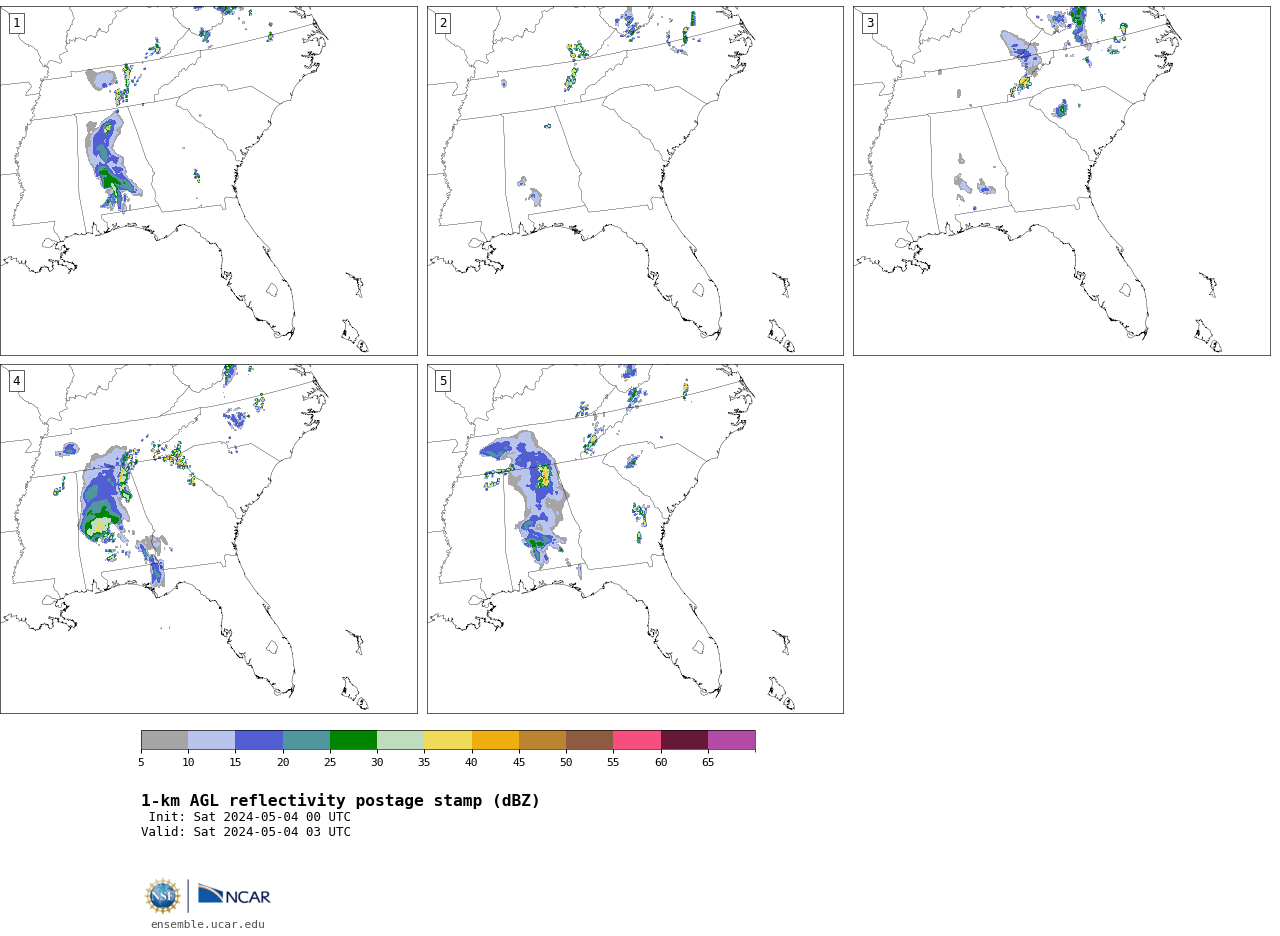
Task: Select the teal 20-25 dBZ swatch
Action: 306,740
